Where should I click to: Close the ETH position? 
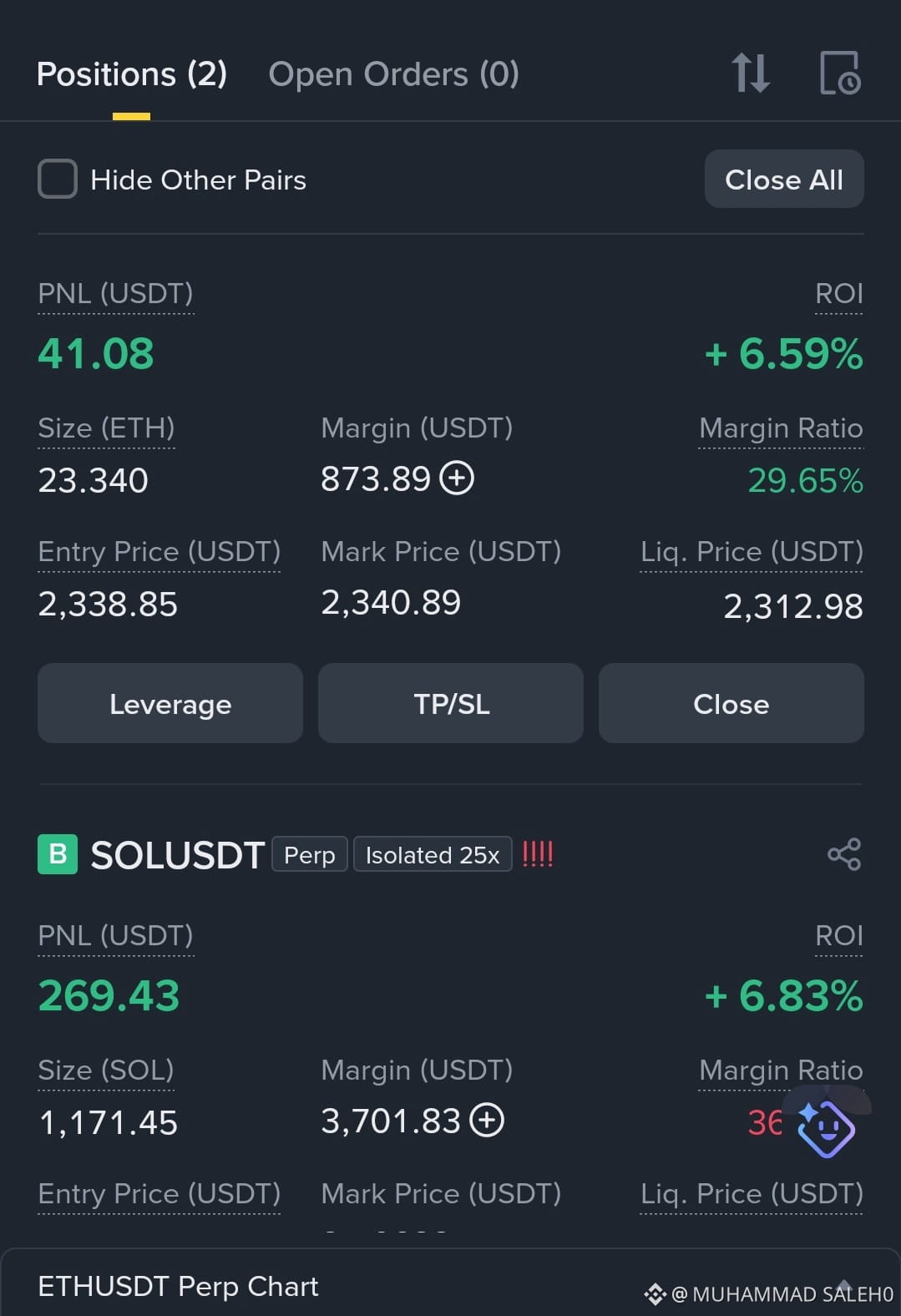(731, 703)
